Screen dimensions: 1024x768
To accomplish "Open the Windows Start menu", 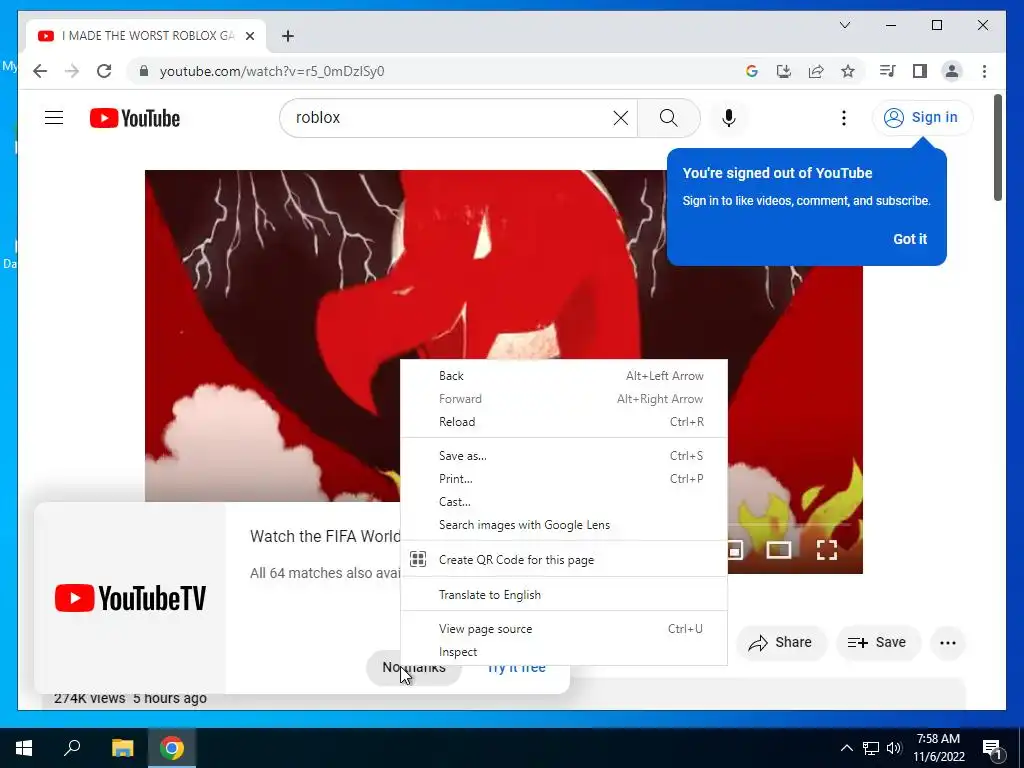I will [24, 748].
